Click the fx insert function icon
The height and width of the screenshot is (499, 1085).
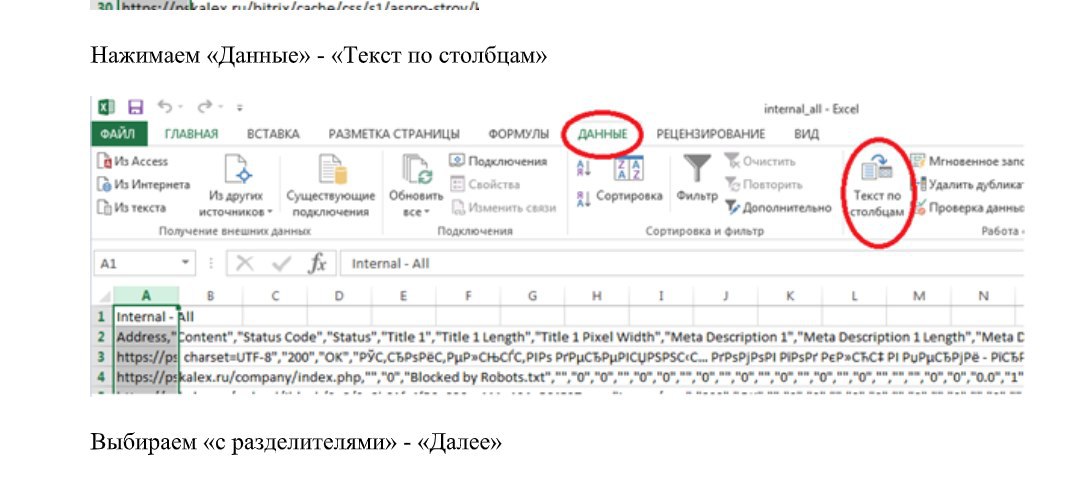click(318, 264)
